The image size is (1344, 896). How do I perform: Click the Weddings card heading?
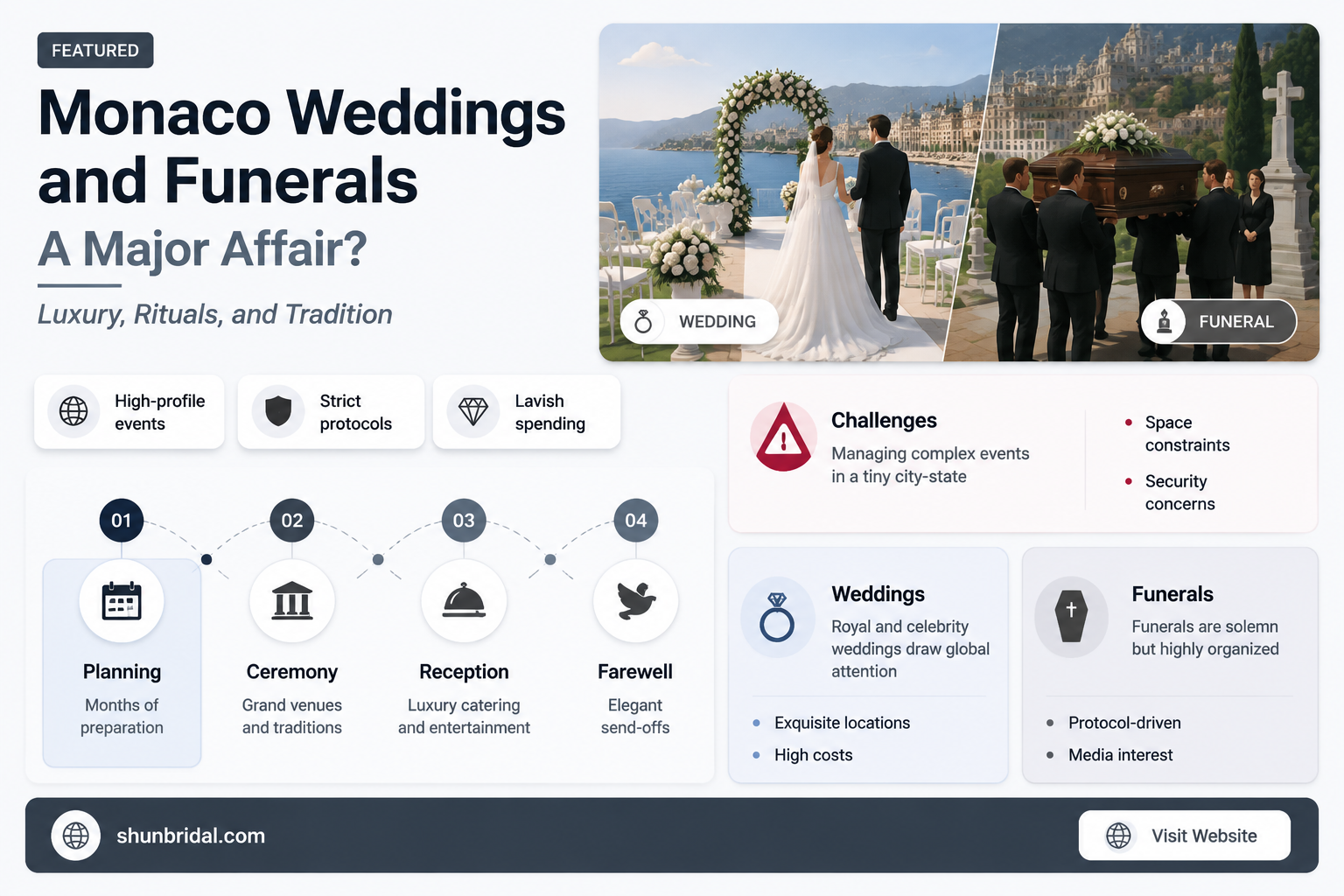878,594
